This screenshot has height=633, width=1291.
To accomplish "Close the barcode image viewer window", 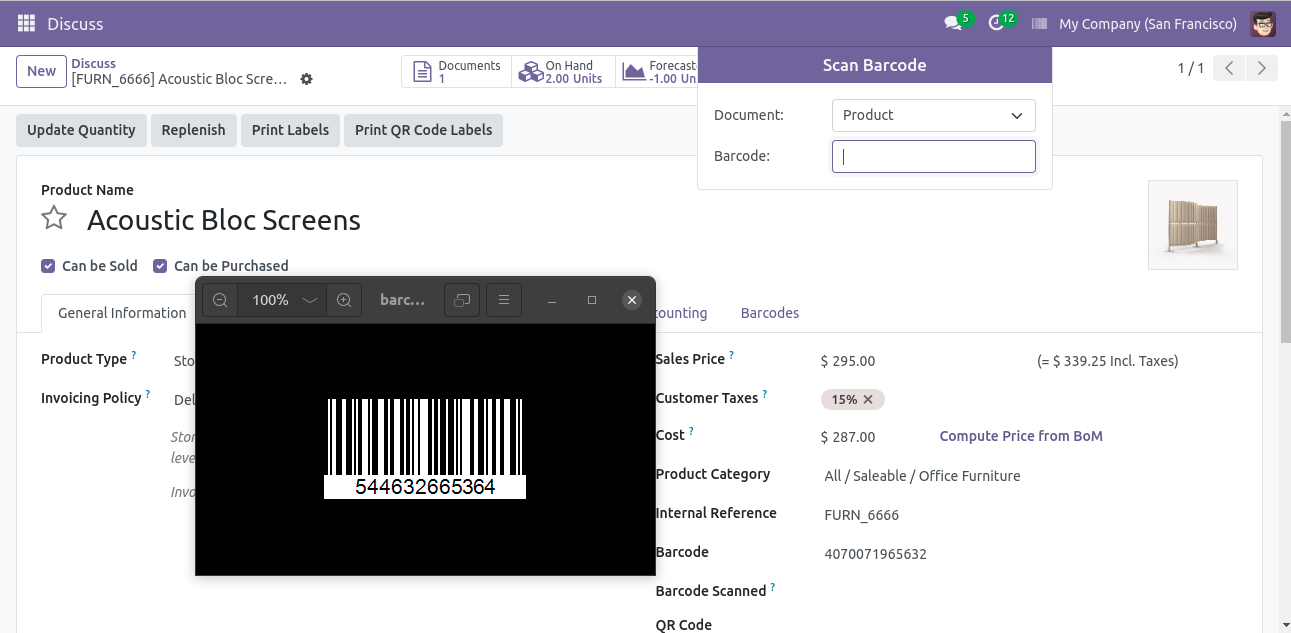I will tap(631, 300).
